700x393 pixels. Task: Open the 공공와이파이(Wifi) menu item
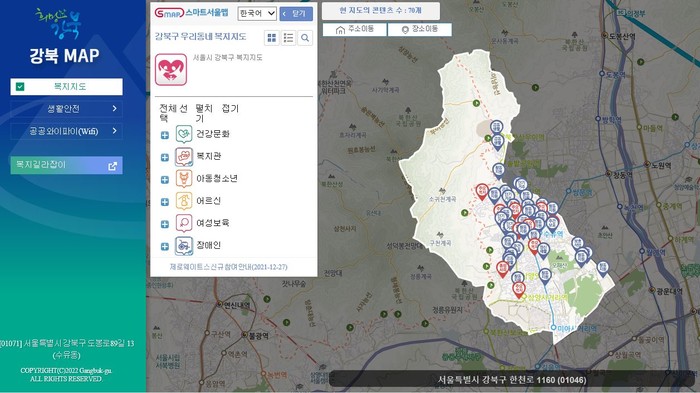pyautogui.click(x=67, y=131)
